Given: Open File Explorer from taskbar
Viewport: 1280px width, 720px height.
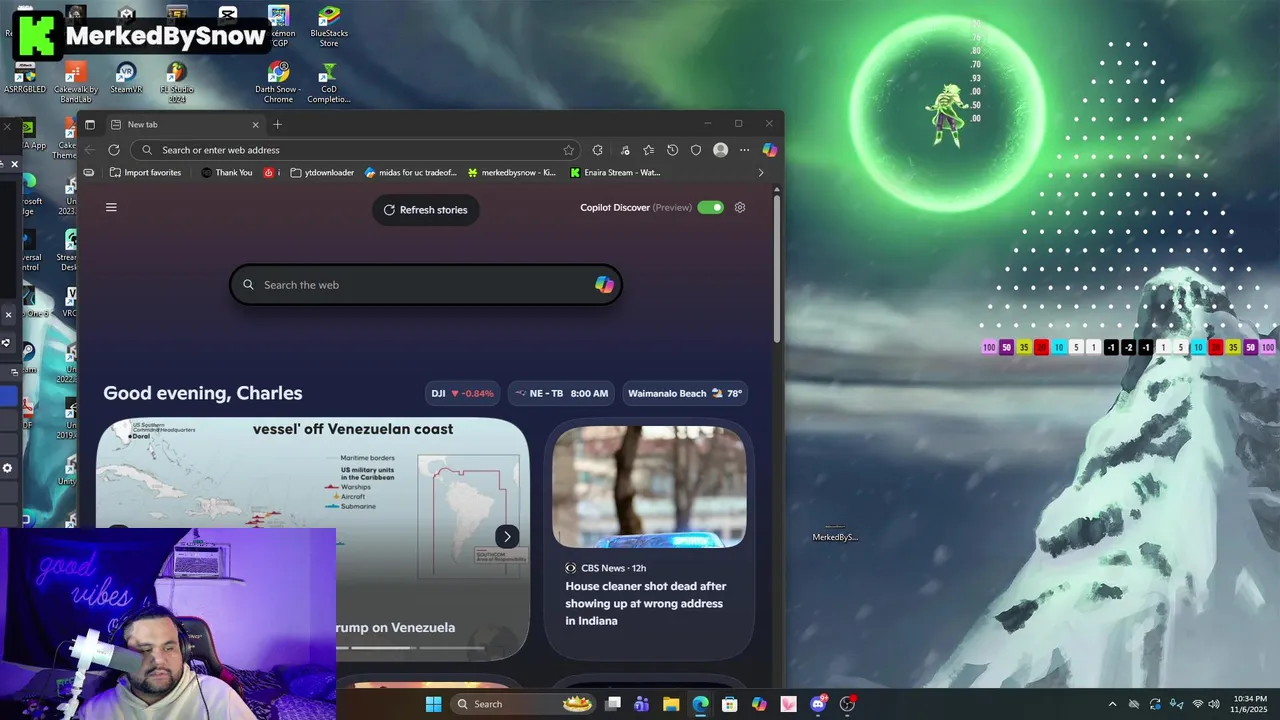Looking at the screenshot, I should 671,704.
